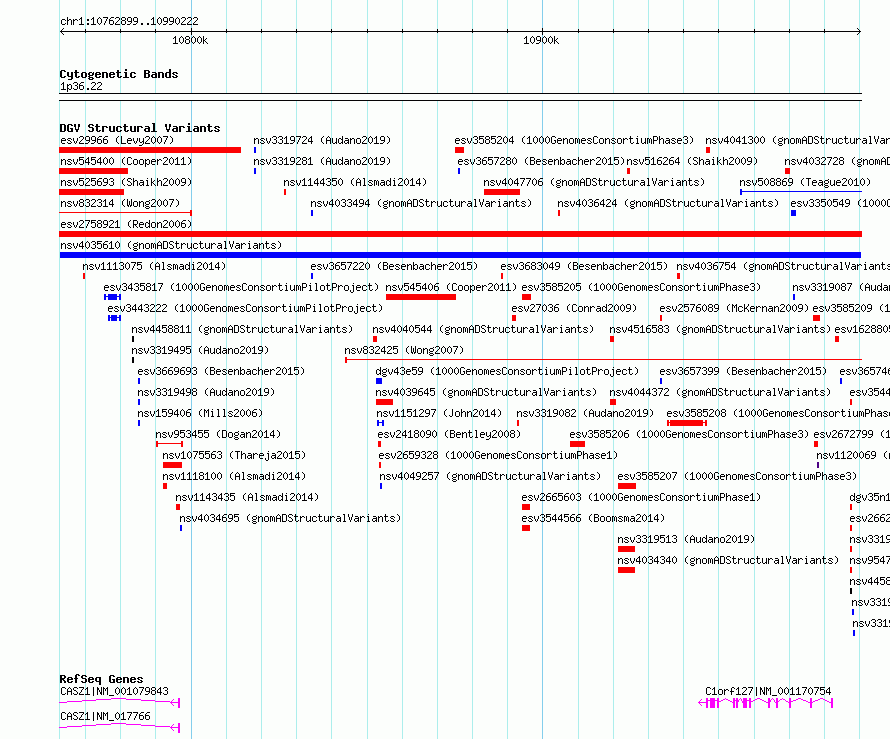890x739 pixels.
Task: Click the 10900k ruler tick label
Action: click(541, 40)
